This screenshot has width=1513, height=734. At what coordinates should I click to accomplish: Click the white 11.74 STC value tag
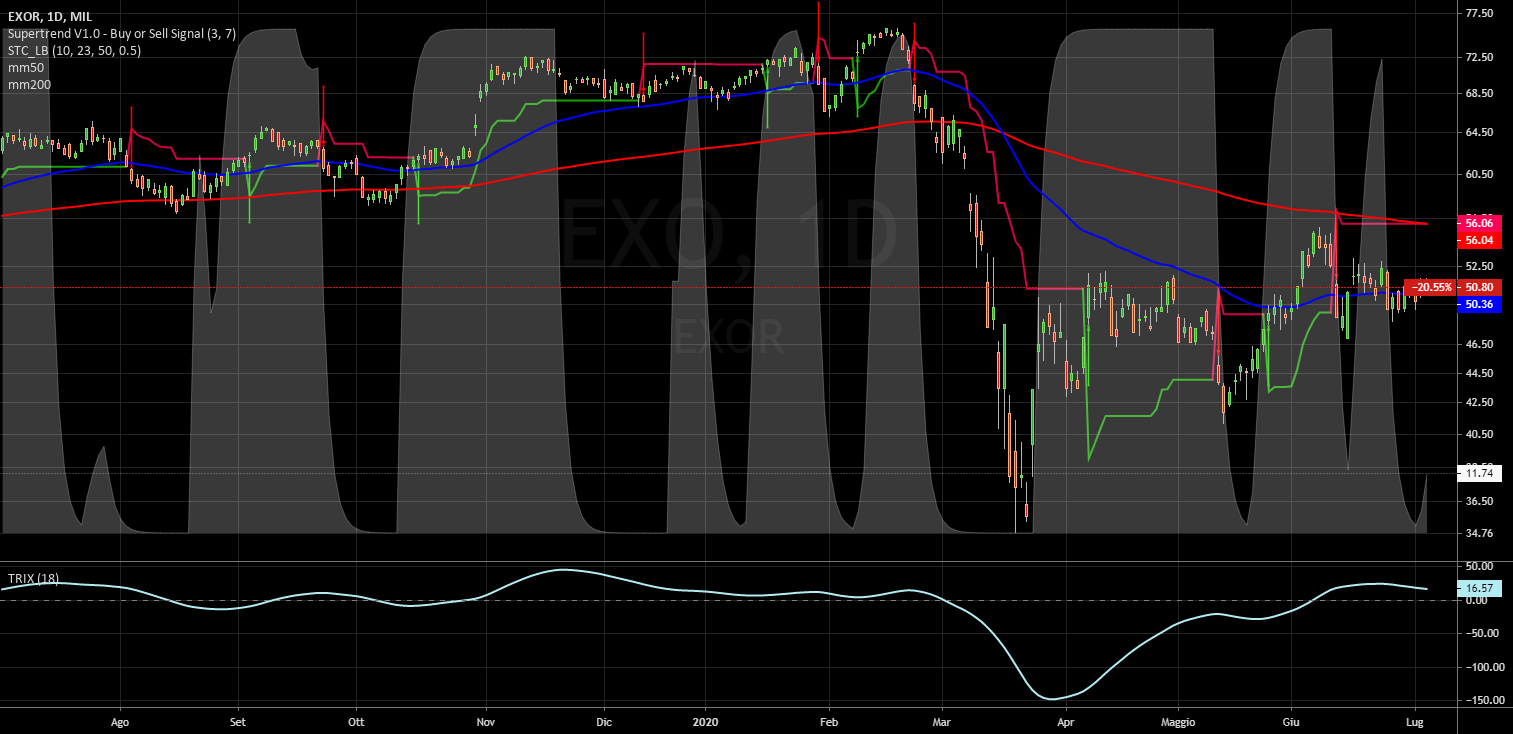(1479, 473)
